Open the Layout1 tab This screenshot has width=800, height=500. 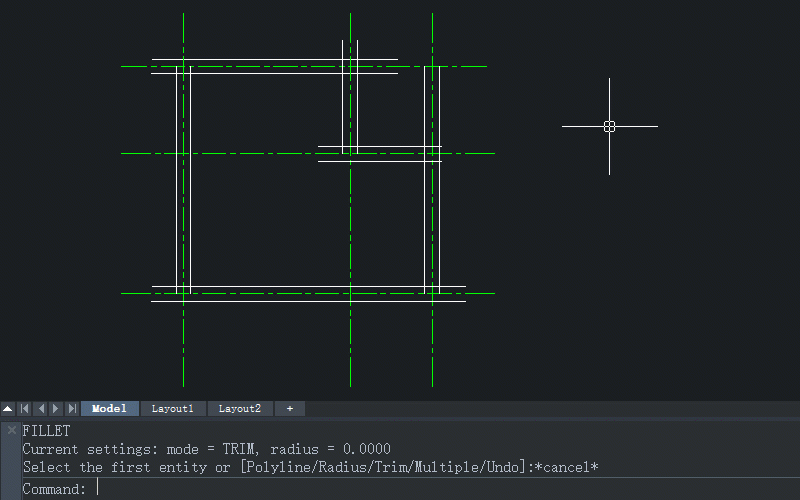(x=173, y=409)
